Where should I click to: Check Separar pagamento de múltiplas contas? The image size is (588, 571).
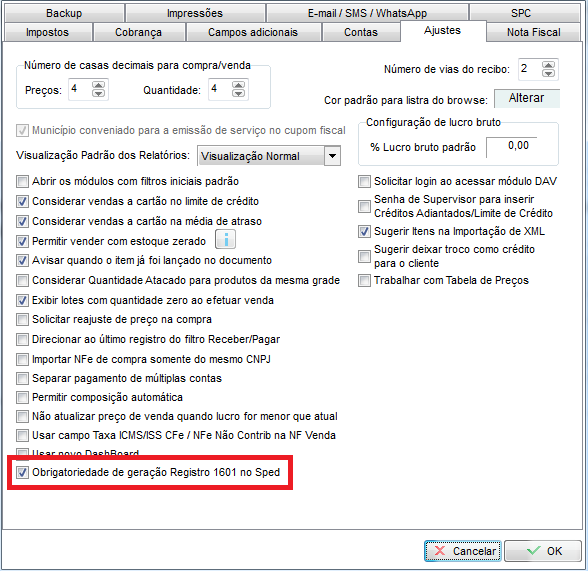(22, 378)
